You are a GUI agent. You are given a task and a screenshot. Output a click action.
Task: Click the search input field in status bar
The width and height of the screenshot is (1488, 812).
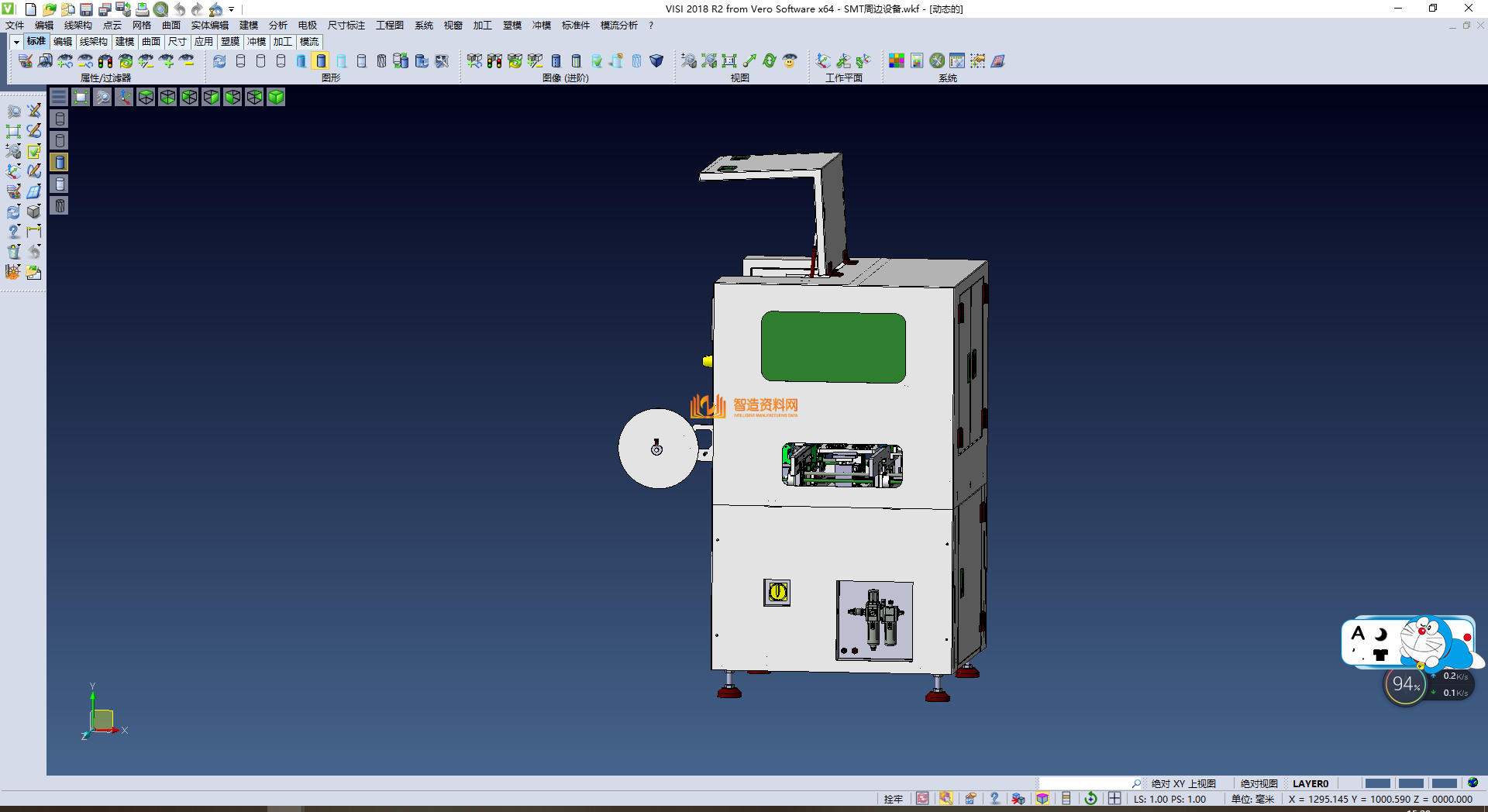click(x=1085, y=783)
